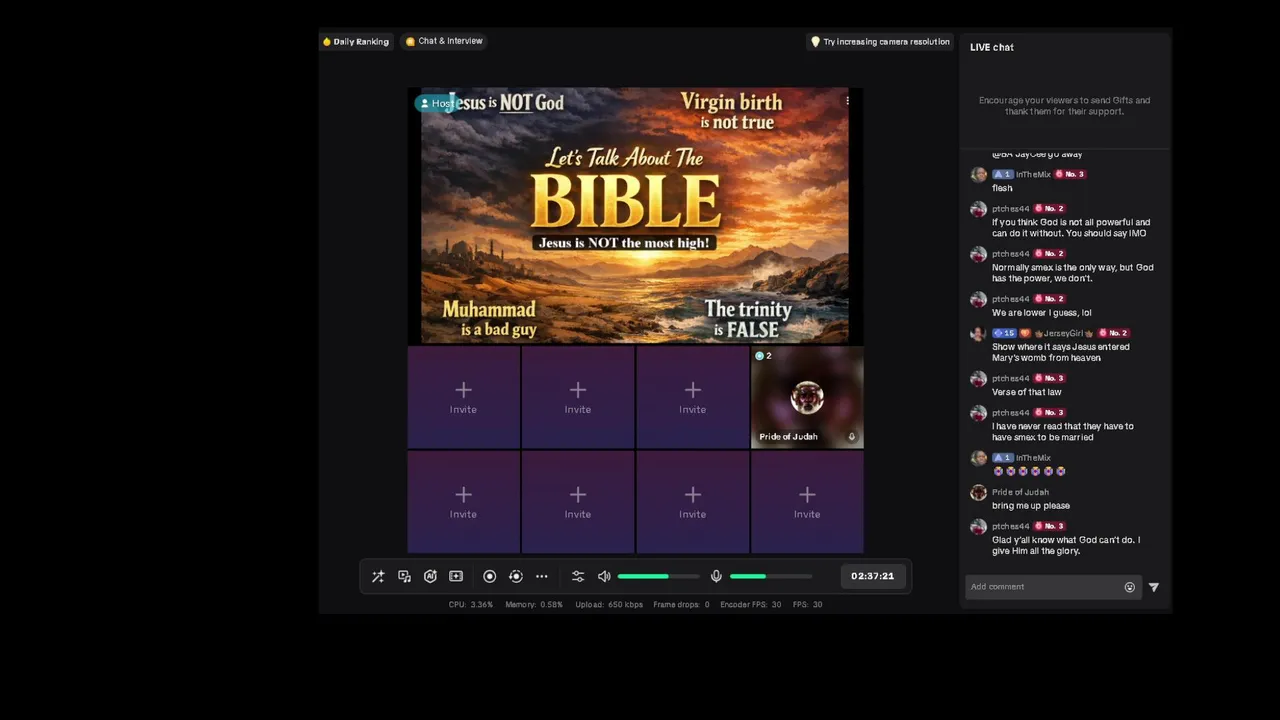The image size is (1280, 720).
Task: Open the Chat & Interview tab
Action: [444, 41]
